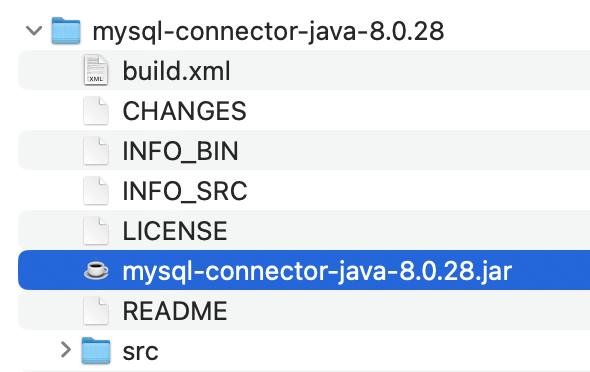Click the Java coffee cup jar icon
The image size is (590, 372).
(x=96, y=270)
